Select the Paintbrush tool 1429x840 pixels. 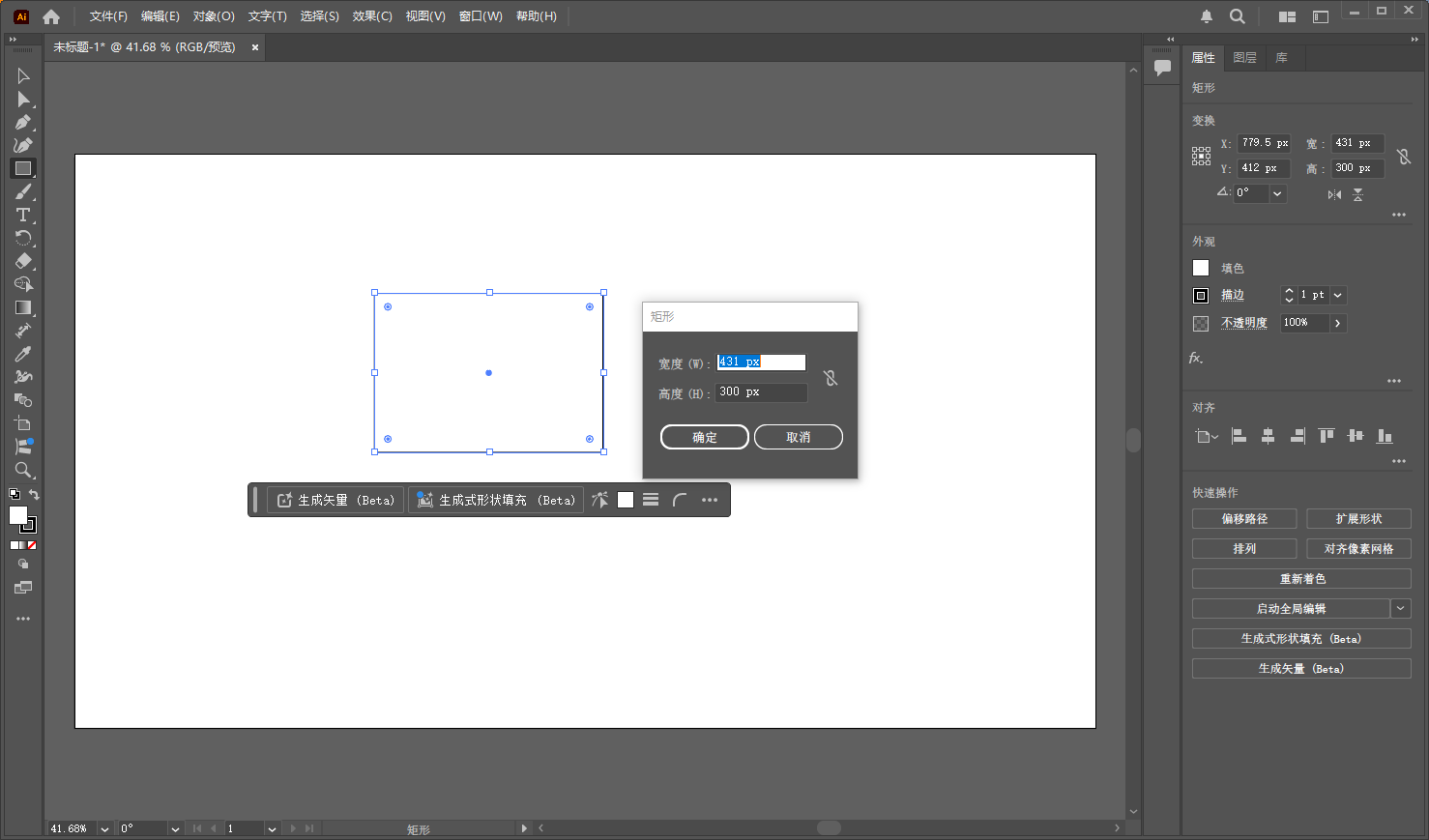pos(23,191)
